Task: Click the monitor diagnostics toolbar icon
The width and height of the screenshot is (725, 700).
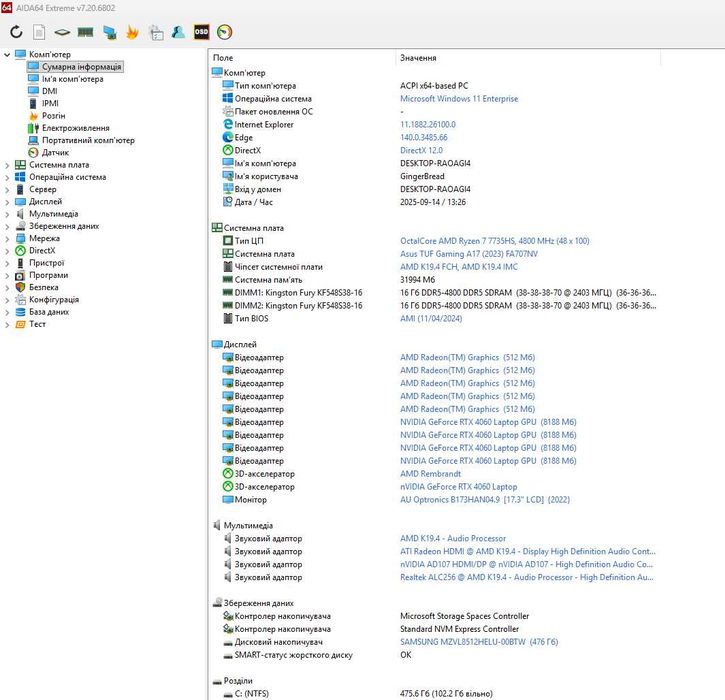Action: pos(110,32)
